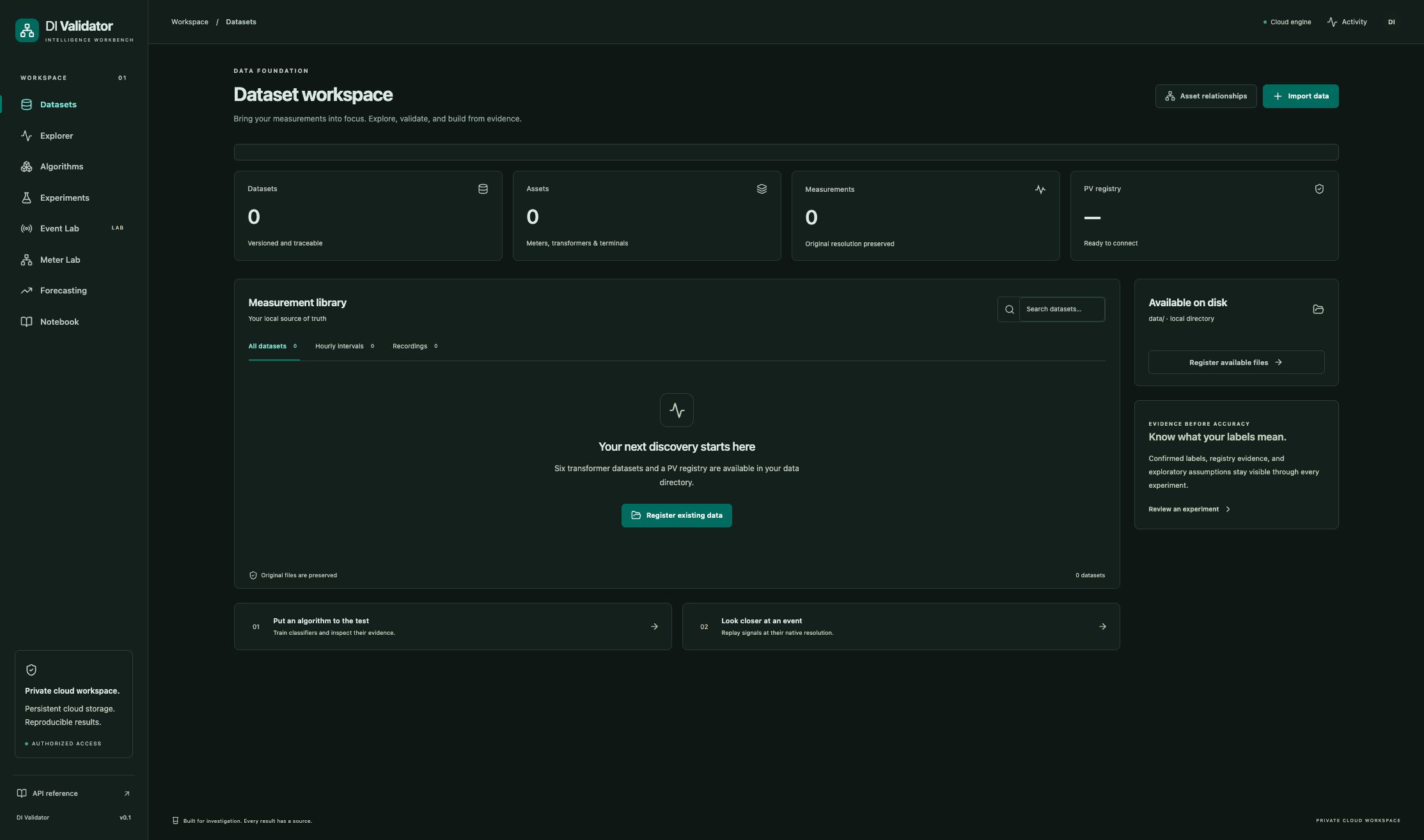Click Register available files button
Viewport: 1424px width, 840px height.
[1236, 362]
